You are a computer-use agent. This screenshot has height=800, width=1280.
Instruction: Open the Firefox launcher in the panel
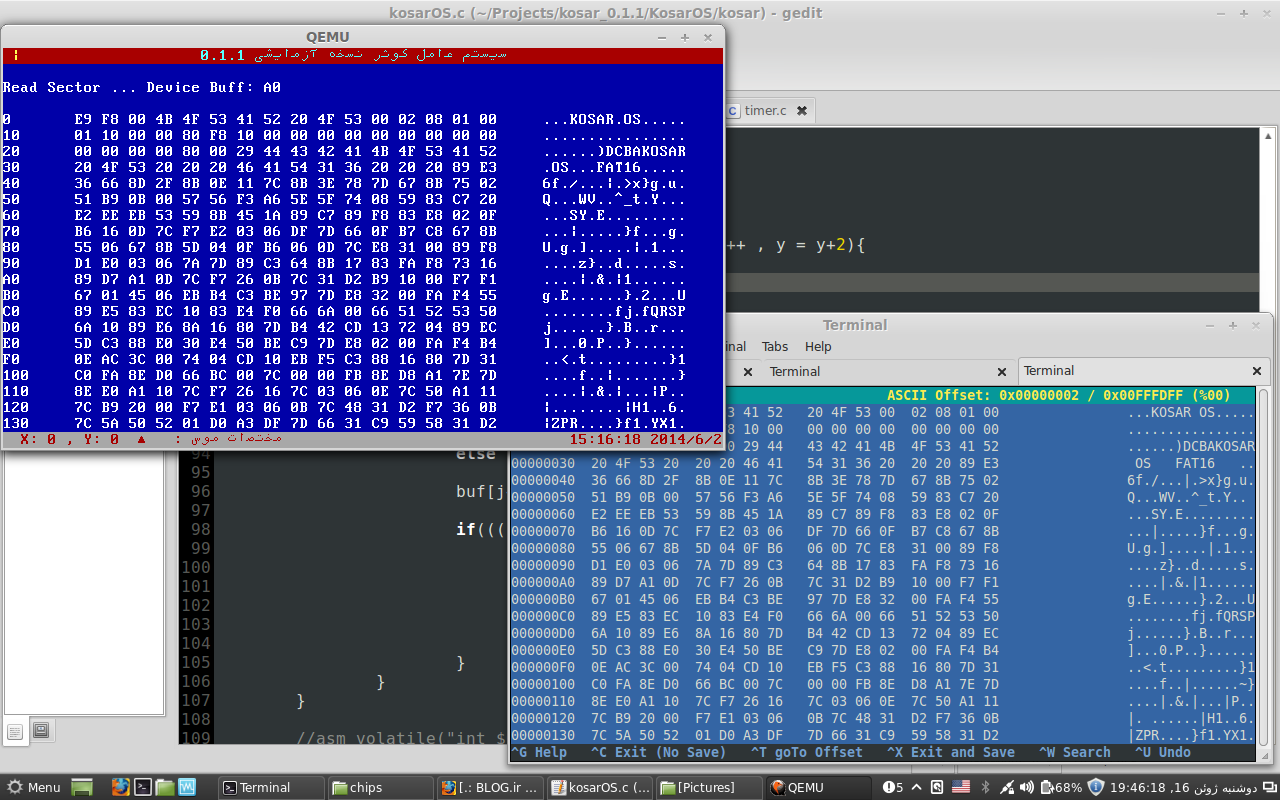point(121,787)
